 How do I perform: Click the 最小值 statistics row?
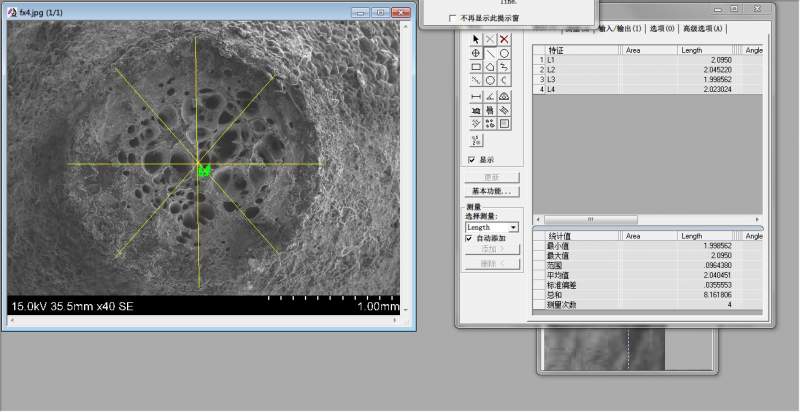(x=648, y=246)
